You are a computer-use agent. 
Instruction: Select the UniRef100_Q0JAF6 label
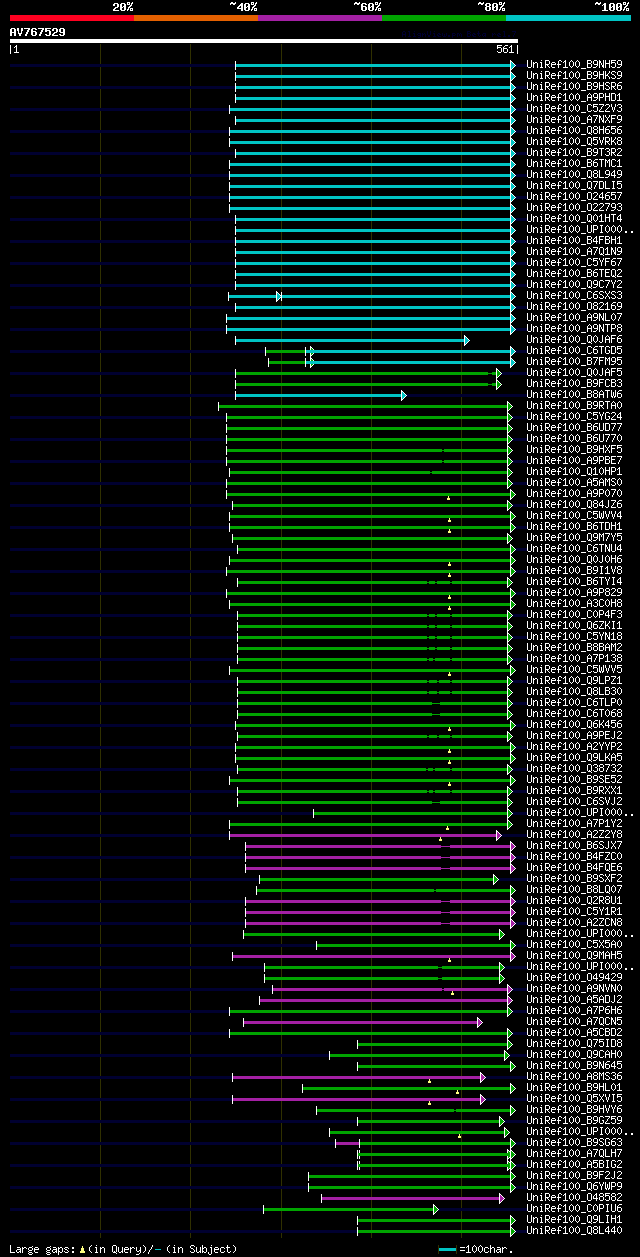[574, 339]
